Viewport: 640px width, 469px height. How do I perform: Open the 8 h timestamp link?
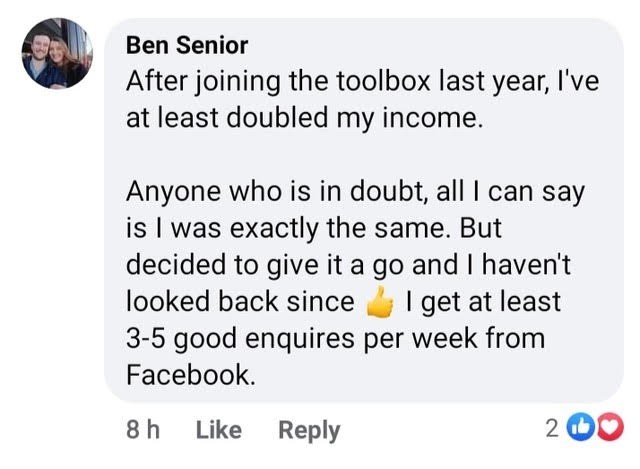144,430
